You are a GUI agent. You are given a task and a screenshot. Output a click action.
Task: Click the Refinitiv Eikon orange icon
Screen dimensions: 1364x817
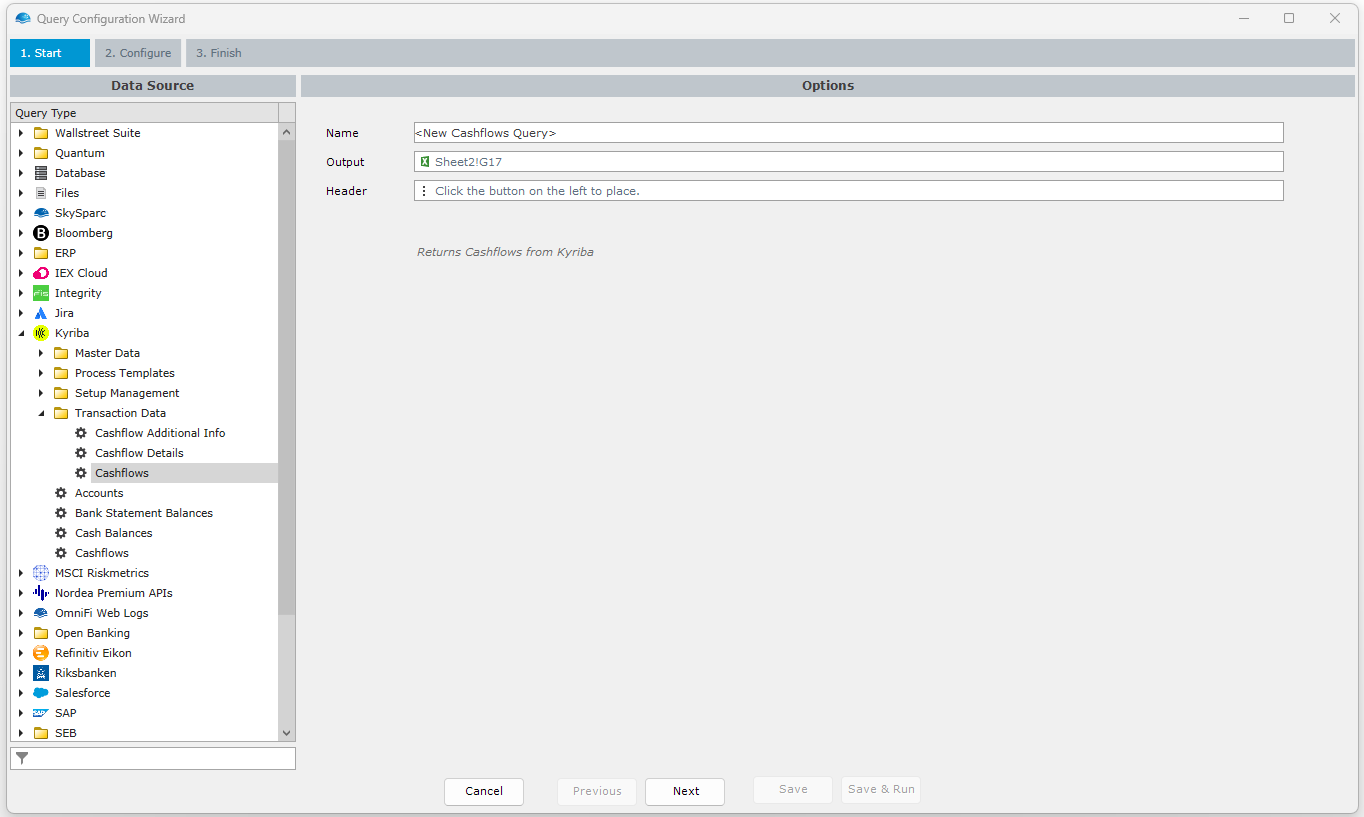tap(41, 653)
